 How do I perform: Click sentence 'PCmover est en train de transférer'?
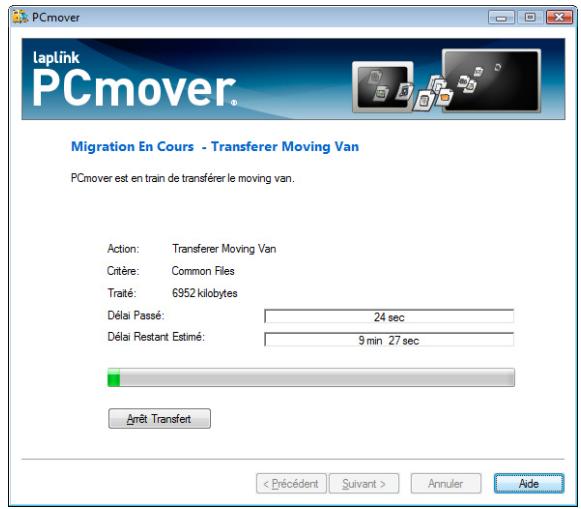(183, 178)
